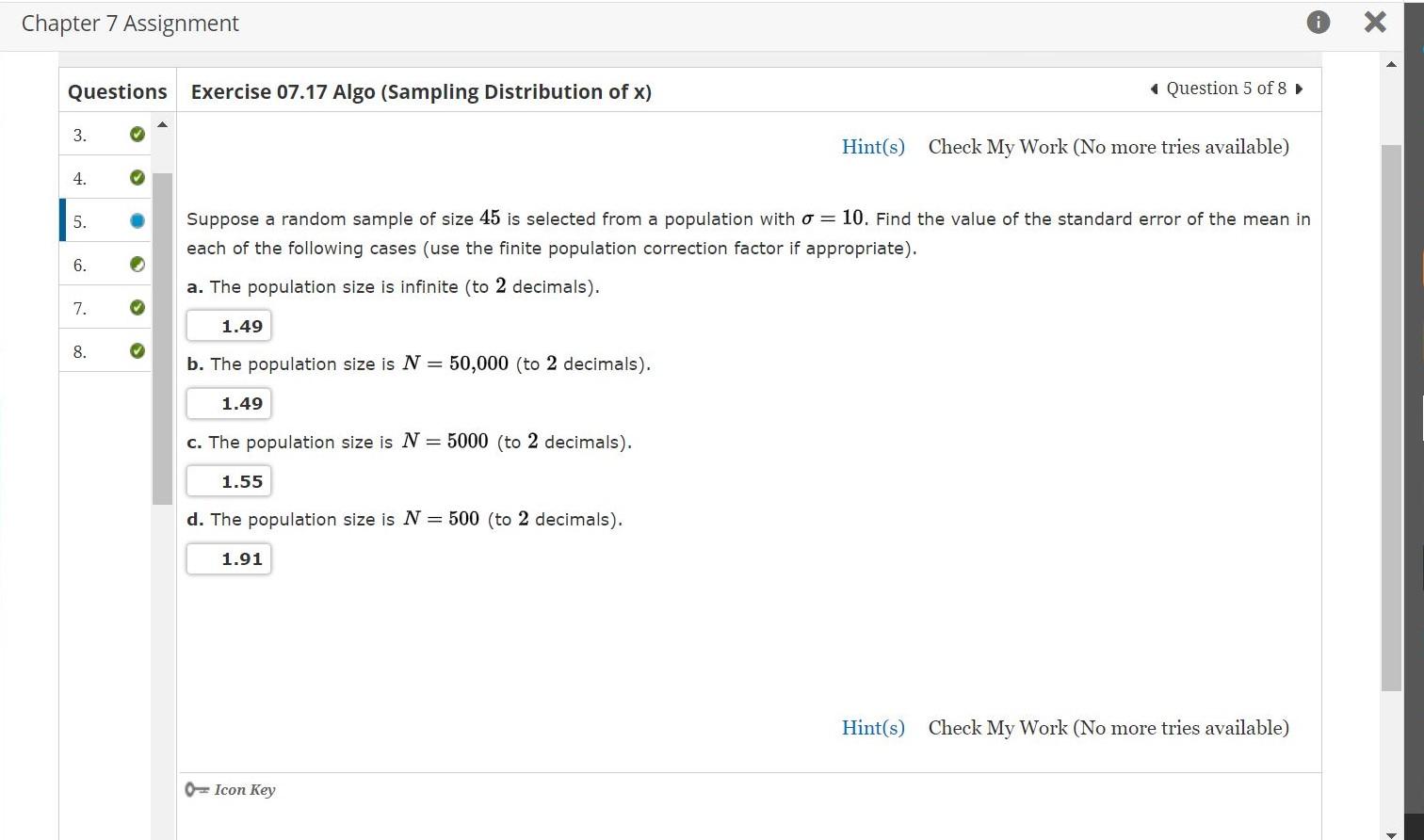Image resolution: width=1424 pixels, height=840 pixels.
Task: Click the answer field showing 1.49 for part a
Action: 229,325
